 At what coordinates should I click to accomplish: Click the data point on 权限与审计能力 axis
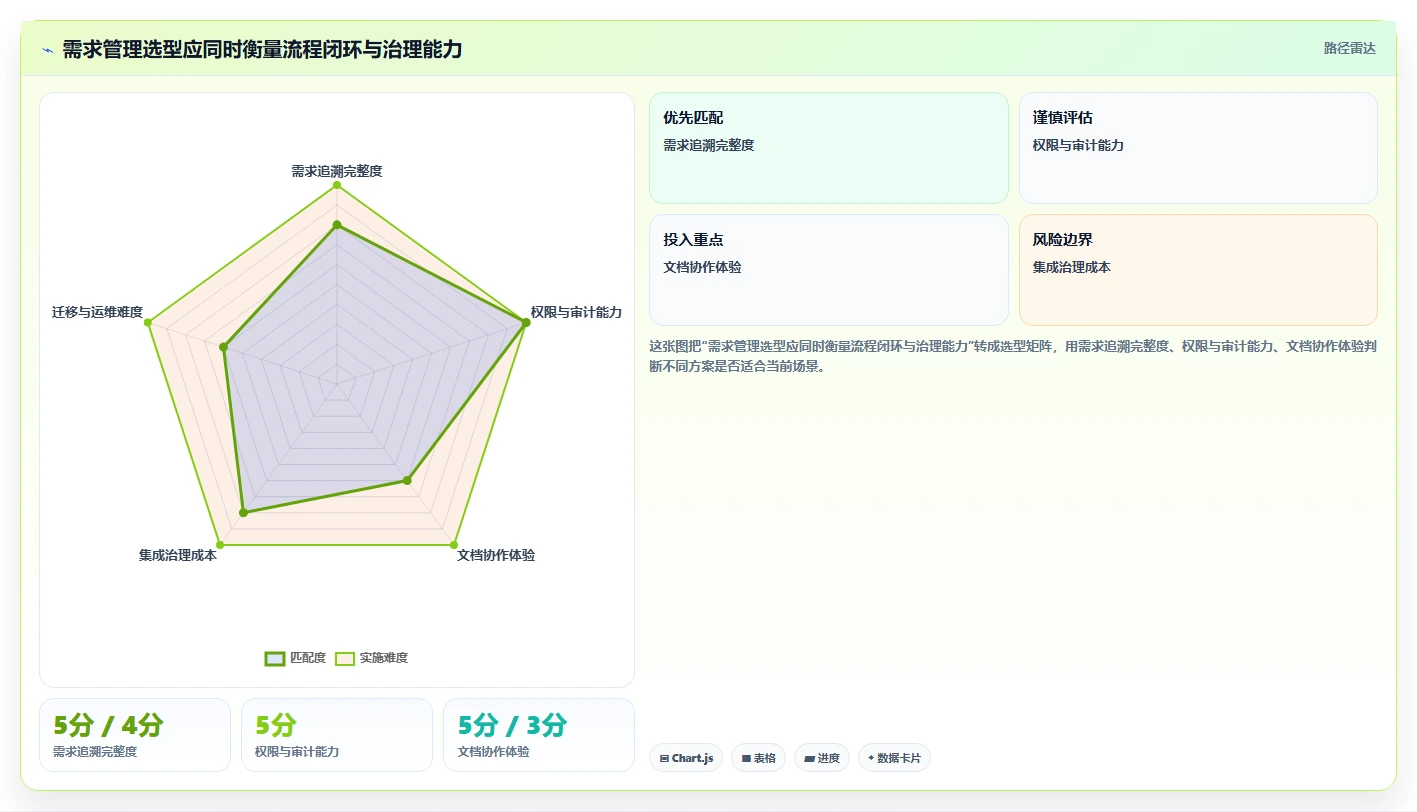525,322
